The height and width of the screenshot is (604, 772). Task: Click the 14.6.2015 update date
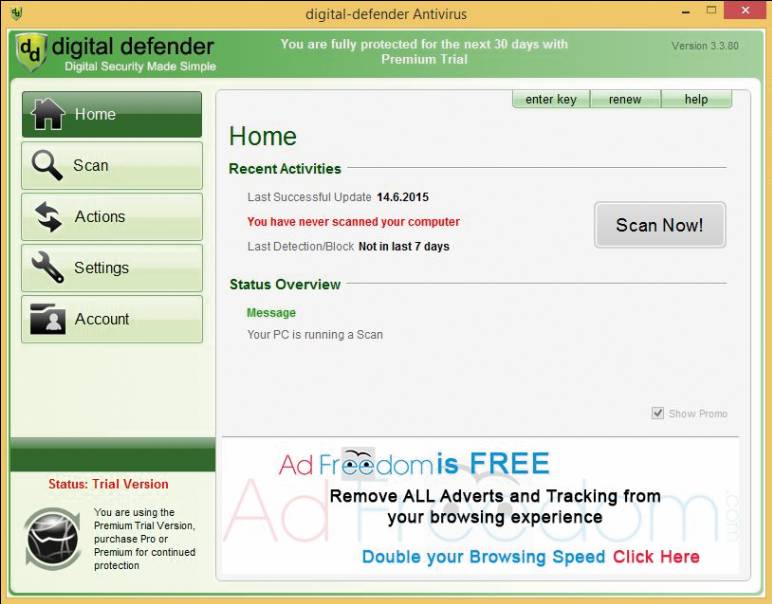(403, 197)
